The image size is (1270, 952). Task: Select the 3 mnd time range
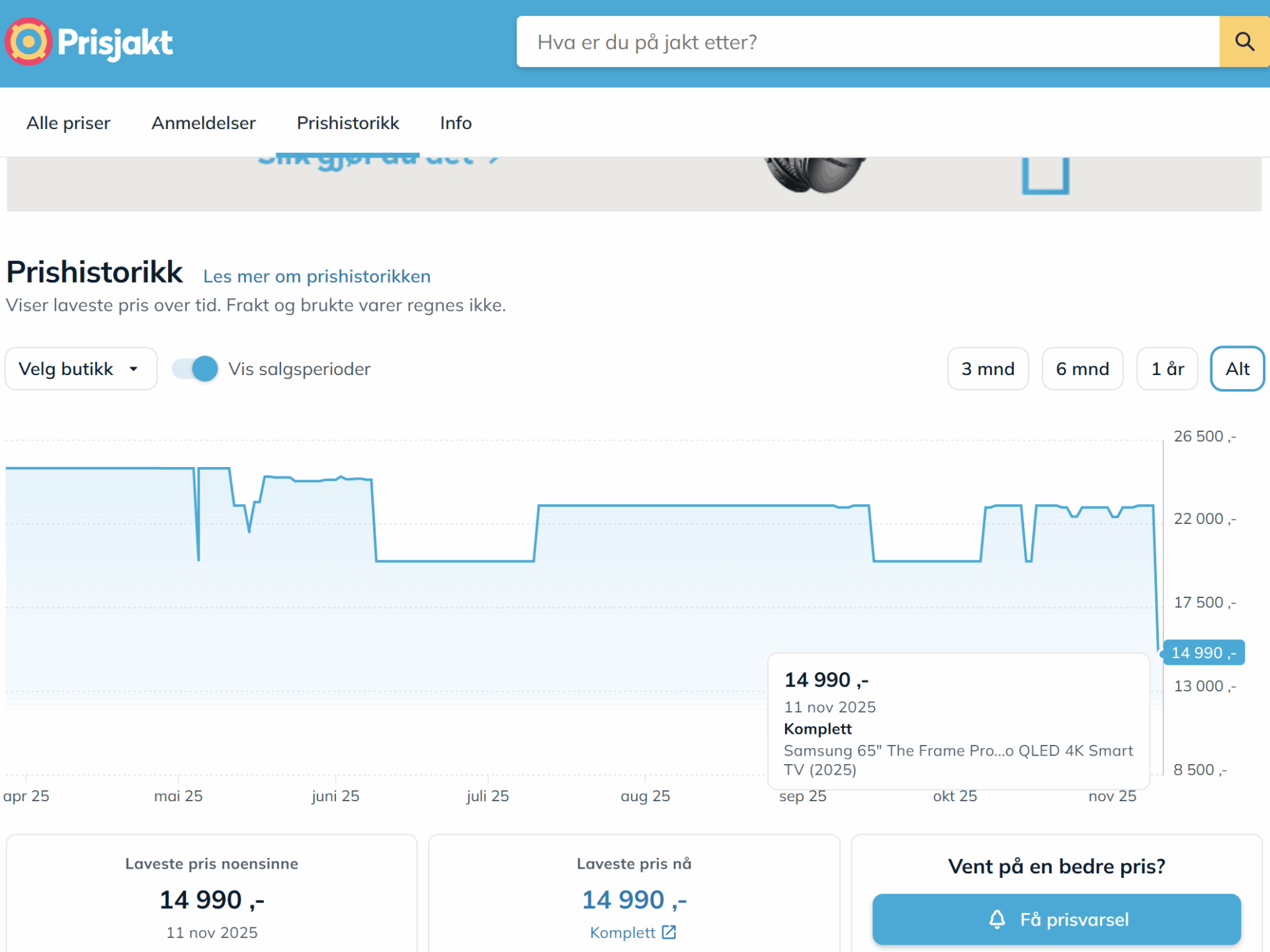(x=987, y=368)
